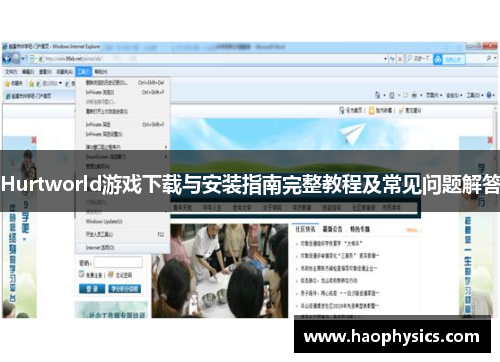Click the refresh icon next to address bar

coord(392,59)
